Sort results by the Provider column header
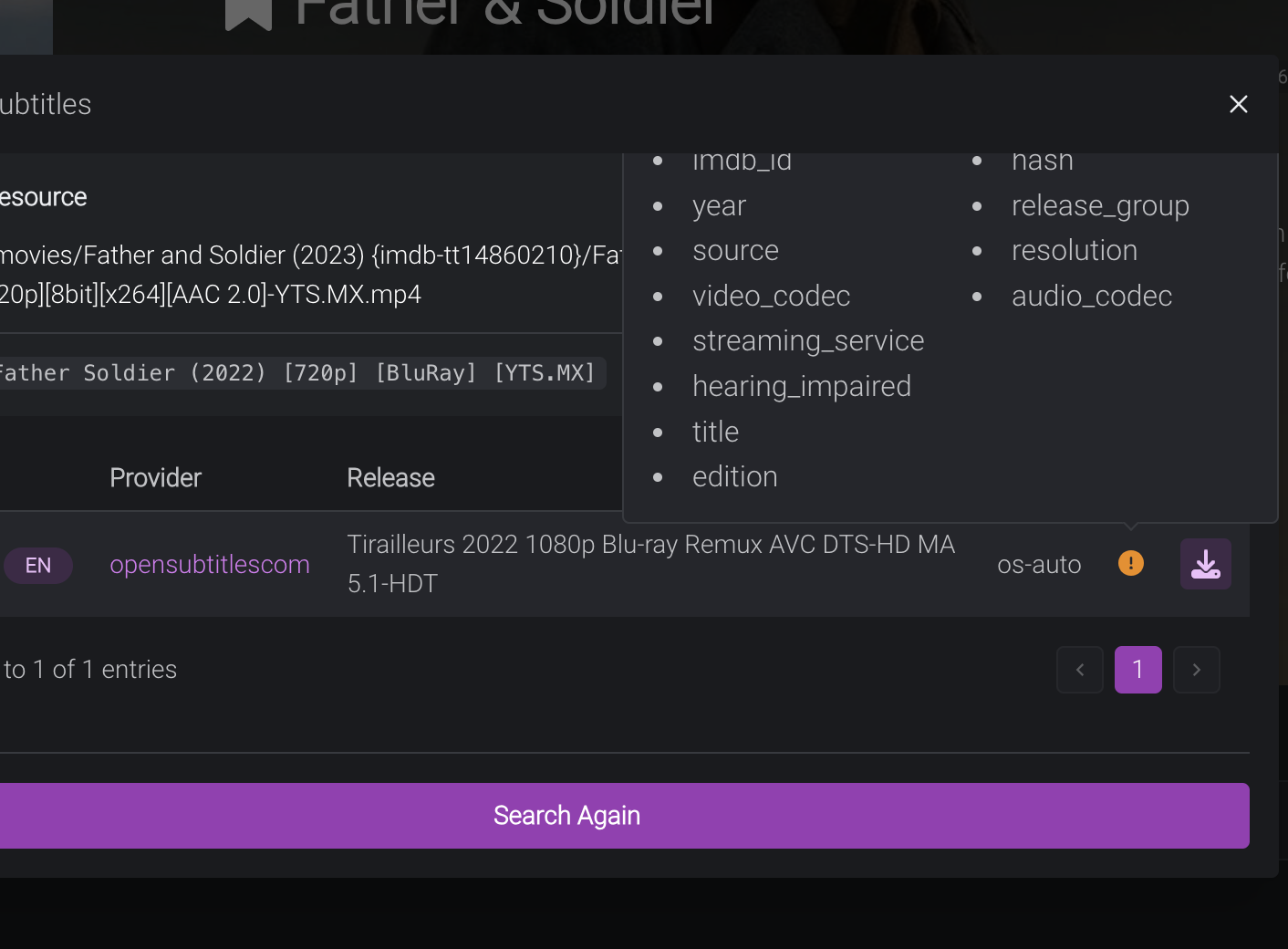 coord(155,477)
